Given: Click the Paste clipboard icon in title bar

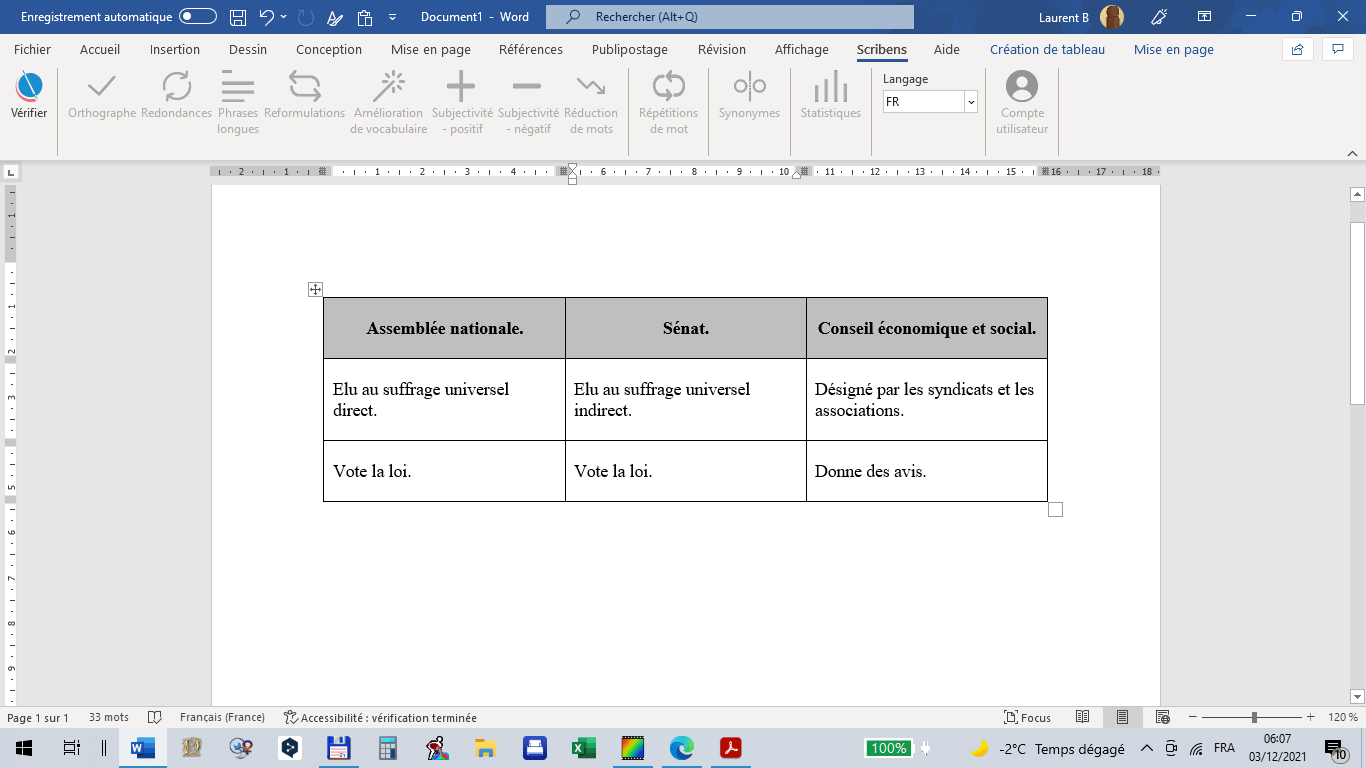Looking at the screenshot, I should 365,17.
